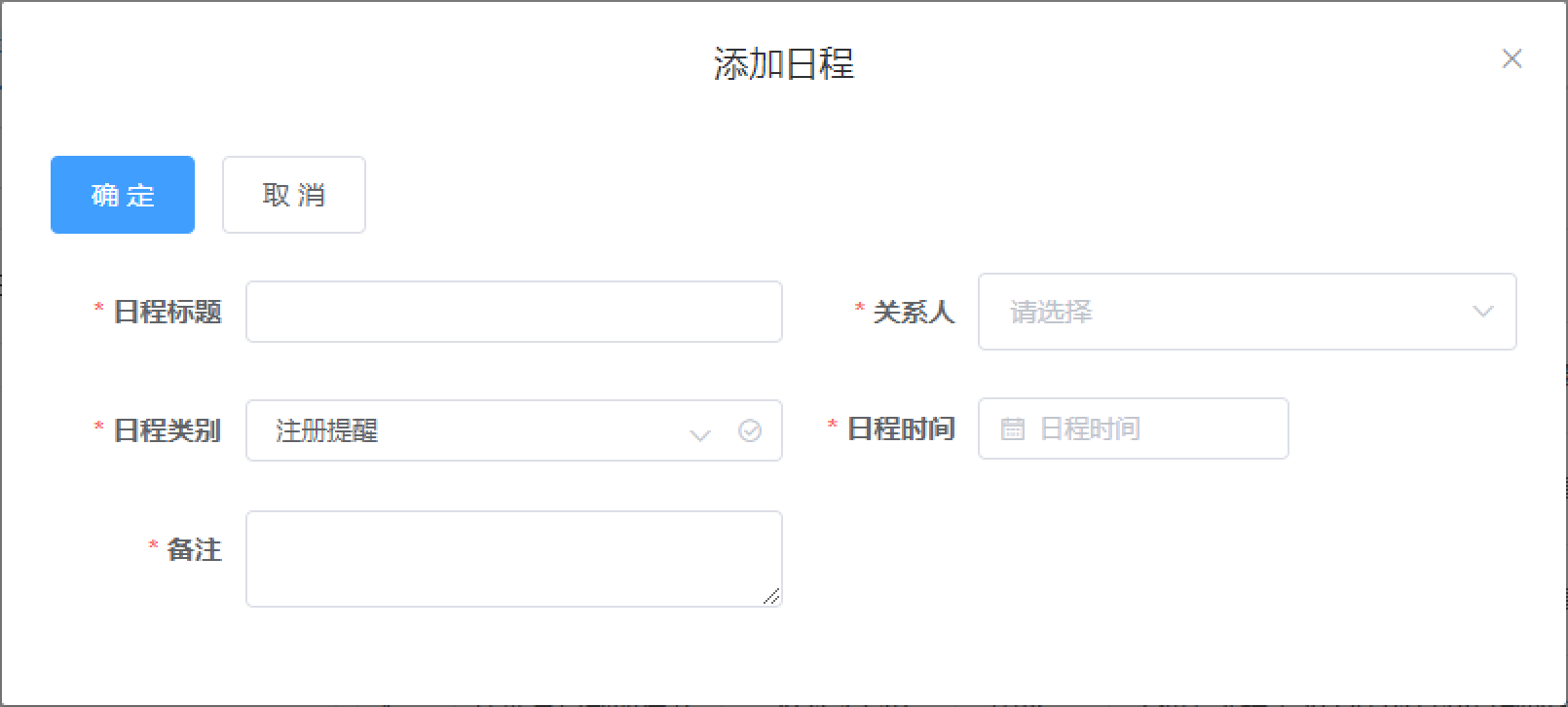Click inside the 备注 textarea
Viewport: 1568px width, 707px height.
pos(514,559)
